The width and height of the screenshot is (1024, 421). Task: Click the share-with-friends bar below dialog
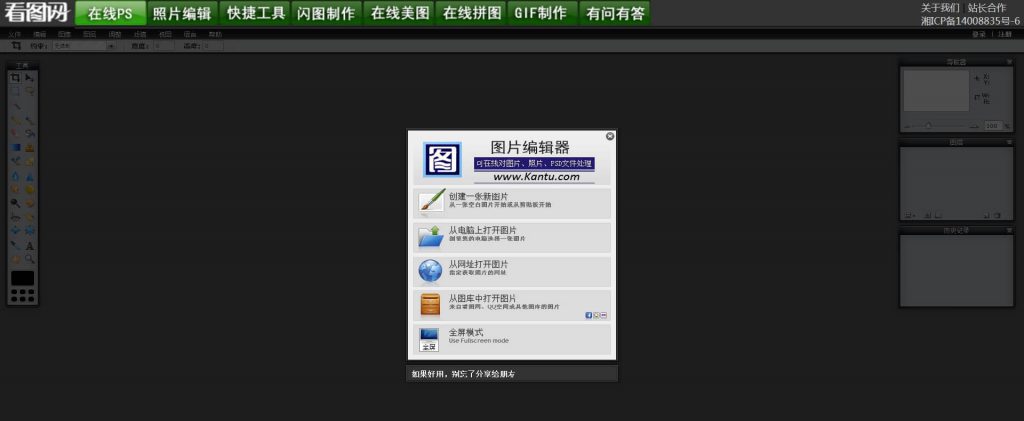pos(512,374)
